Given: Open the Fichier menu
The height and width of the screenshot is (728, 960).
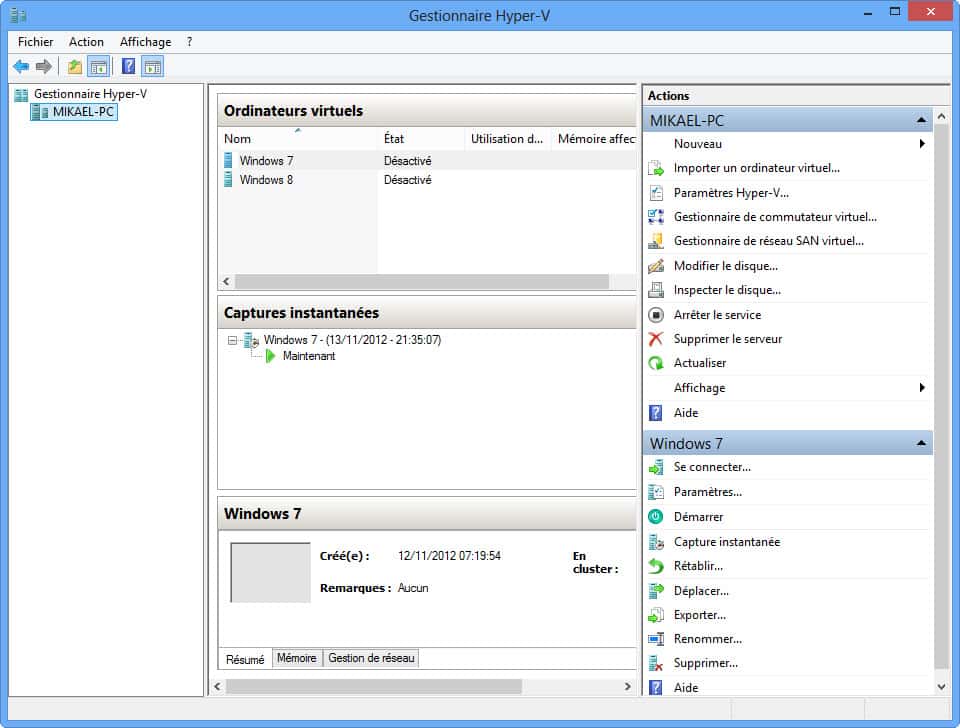Looking at the screenshot, I should click(36, 42).
